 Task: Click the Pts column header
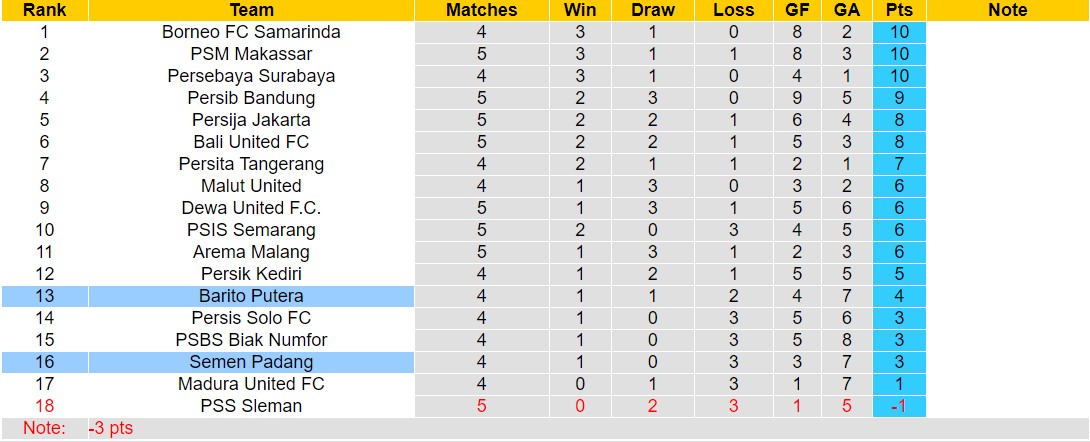[x=898, y=10]
